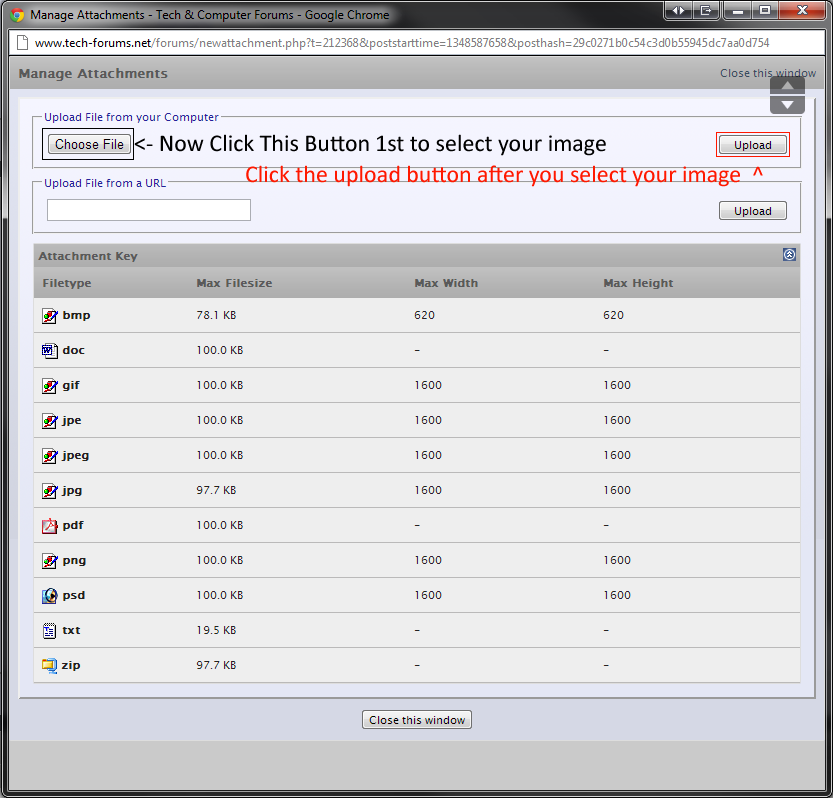Click the scroll up arrow widget
This screenshot has width=833, height=798.
tap(787, 86)
